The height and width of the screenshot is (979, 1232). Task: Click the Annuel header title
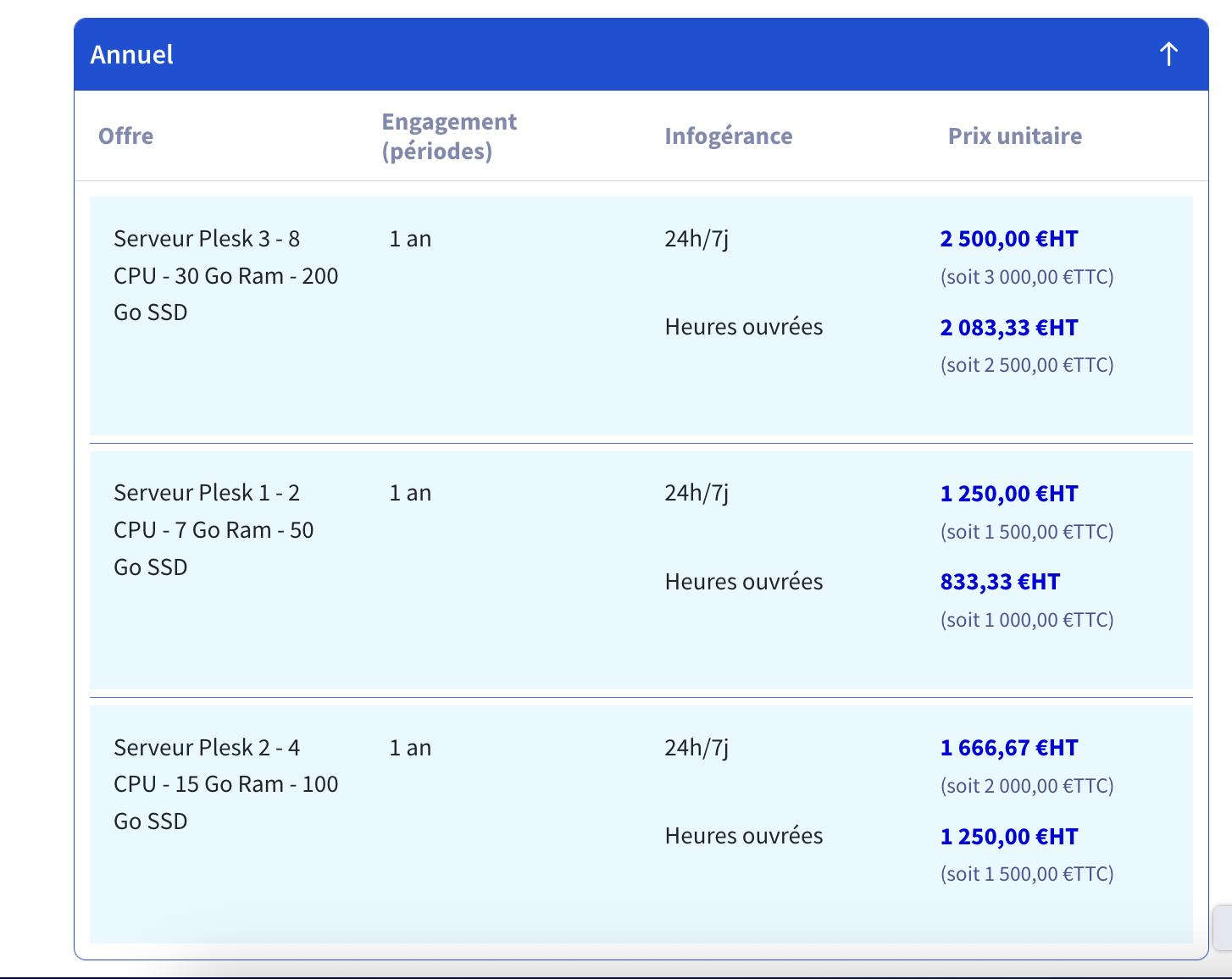131,54
